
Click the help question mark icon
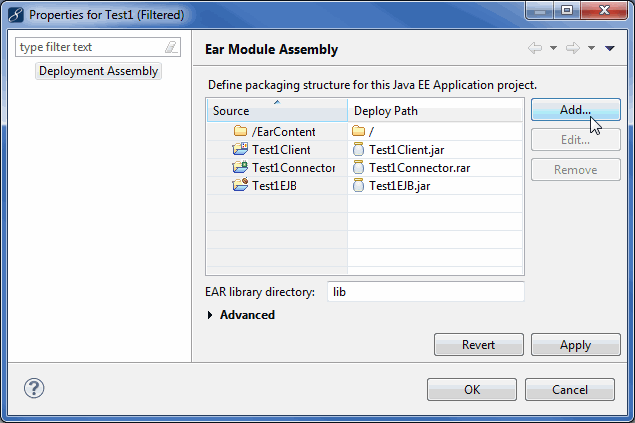click(x=32, y=389)
